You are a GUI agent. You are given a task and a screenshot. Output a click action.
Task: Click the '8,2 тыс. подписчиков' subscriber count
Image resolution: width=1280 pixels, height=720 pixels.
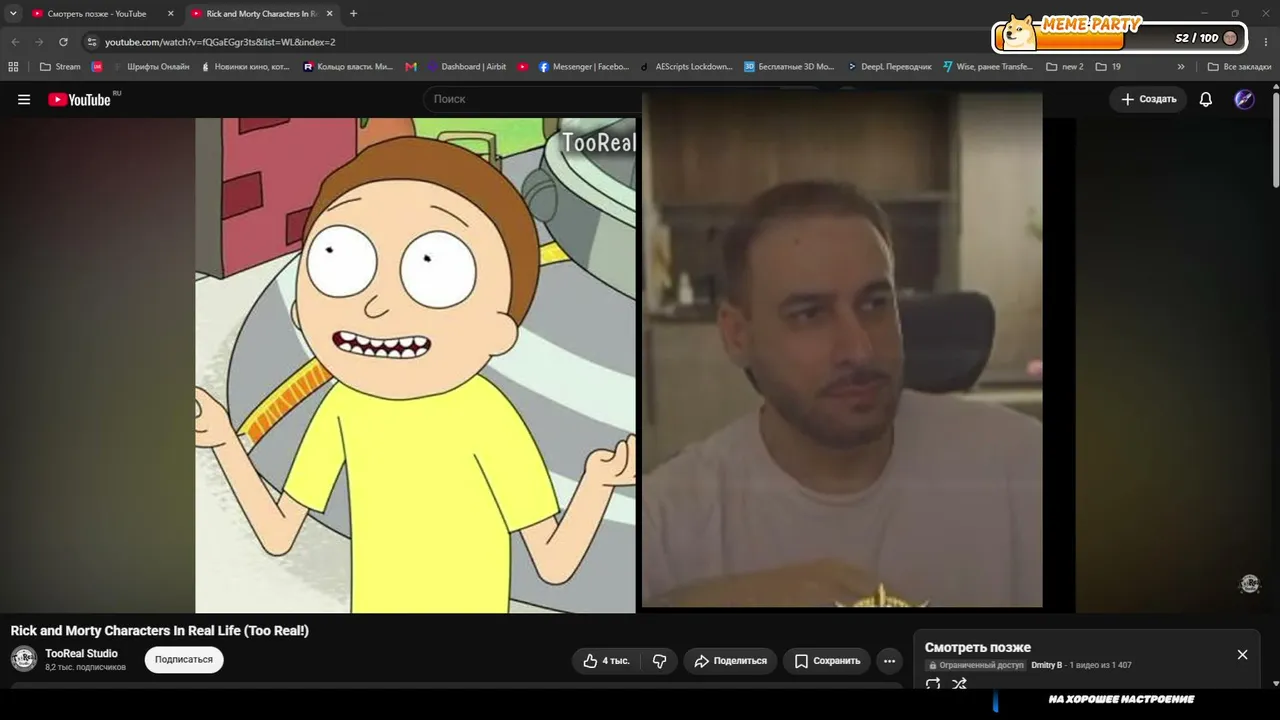click(x=86, y=667)
